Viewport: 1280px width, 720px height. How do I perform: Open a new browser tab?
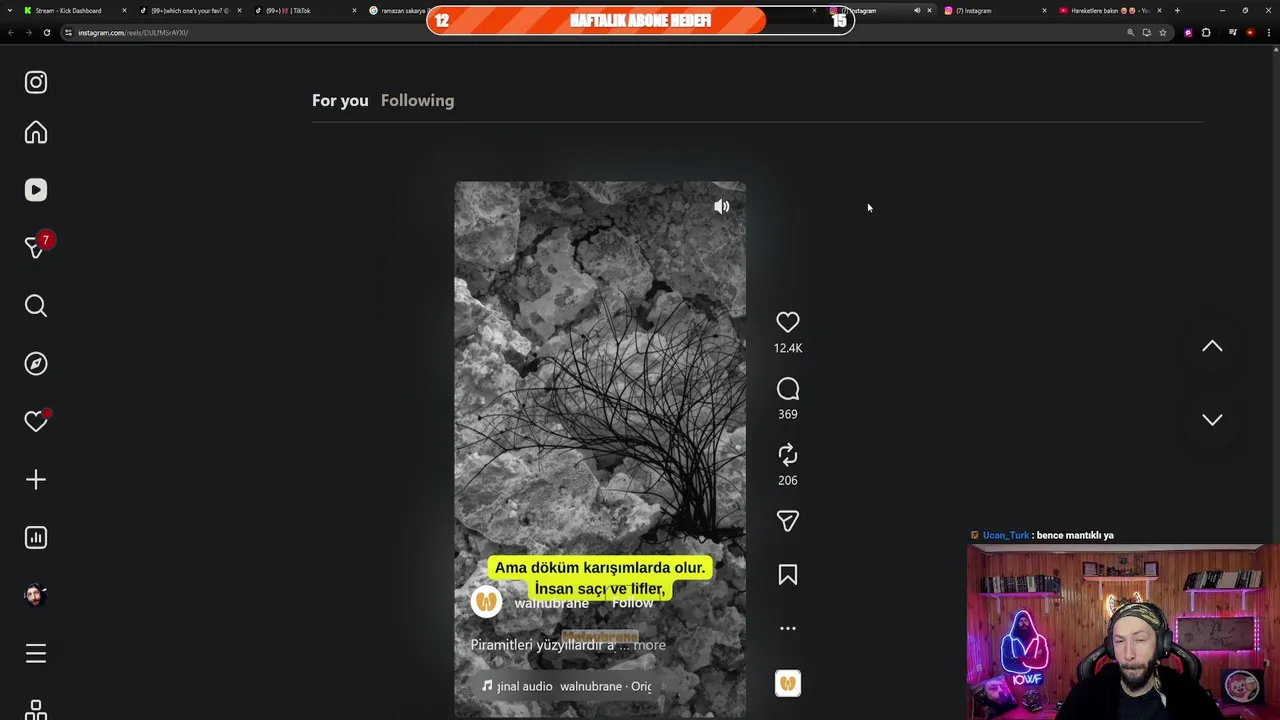coord(1177,10)
